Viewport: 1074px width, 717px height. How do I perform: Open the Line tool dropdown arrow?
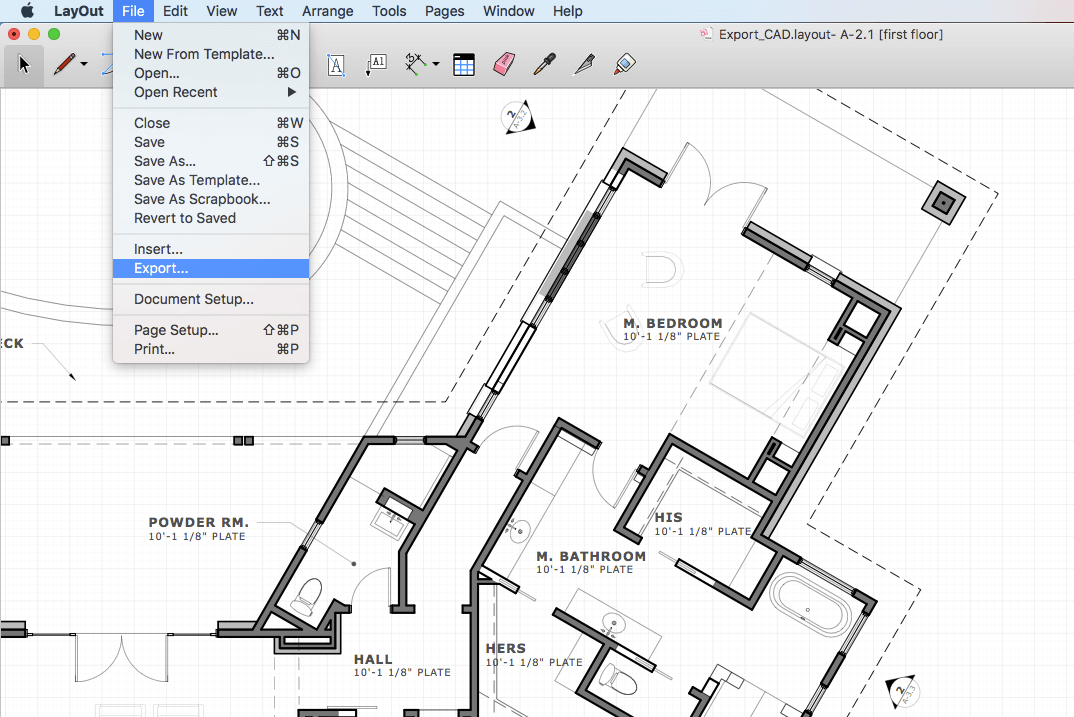84,64
